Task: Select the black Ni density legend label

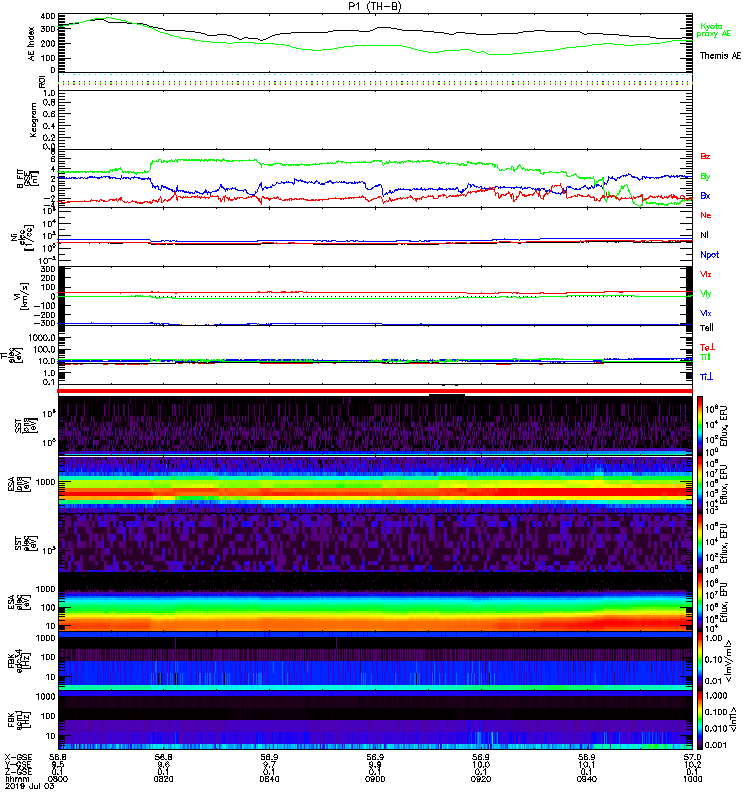Action: (704, 235)
